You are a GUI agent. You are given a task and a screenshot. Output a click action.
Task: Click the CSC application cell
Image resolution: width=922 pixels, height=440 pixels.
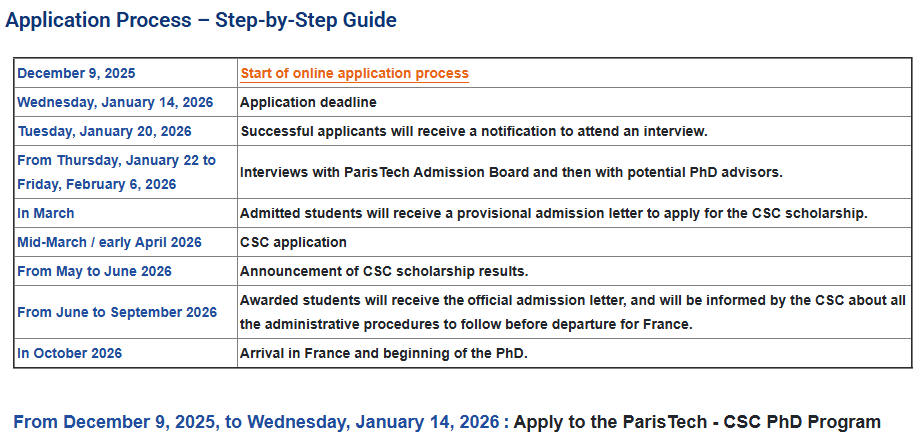pos(294,242)
